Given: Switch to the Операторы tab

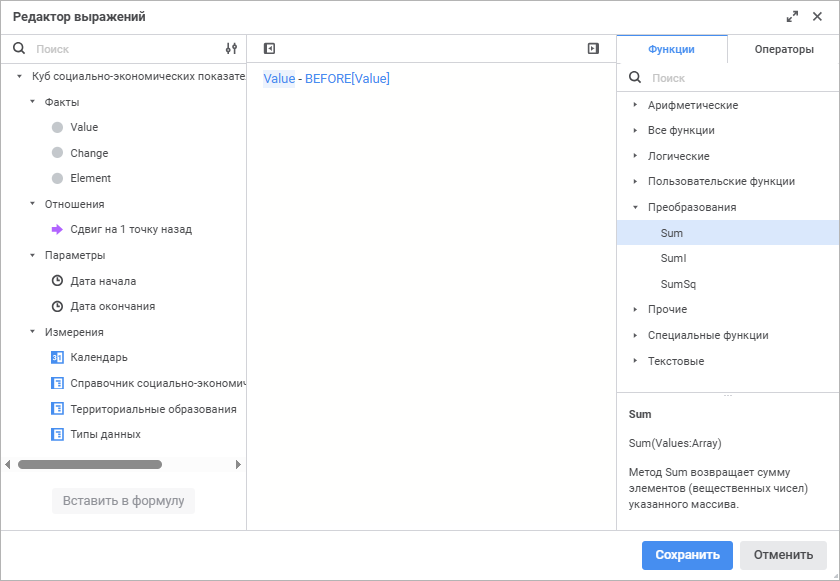Looking at the screenshot, I should click(x=784, y=49).
